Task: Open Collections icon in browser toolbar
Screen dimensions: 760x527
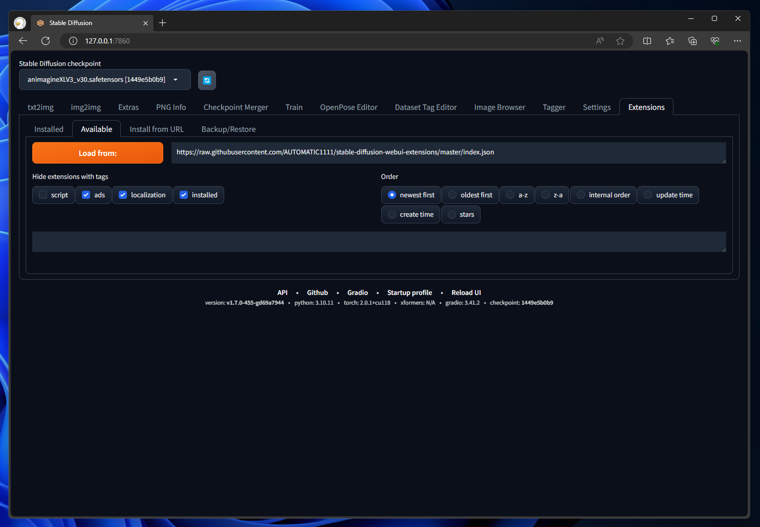Action: [693, 41]
